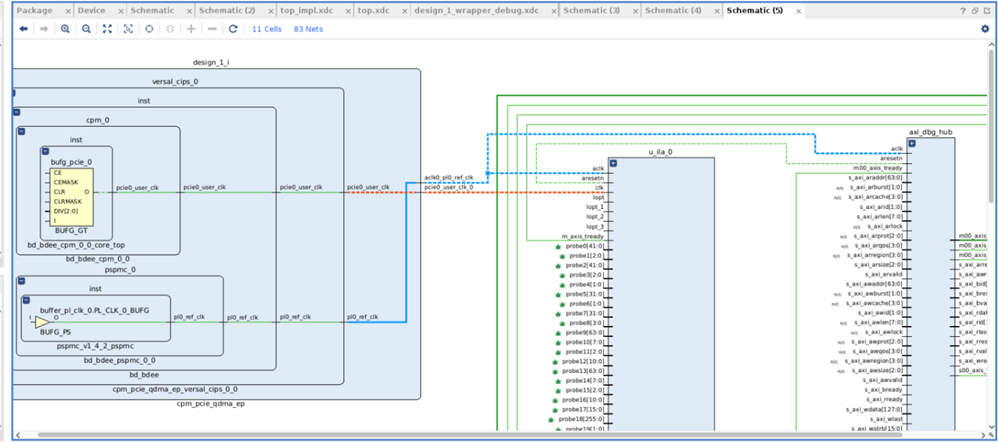Click the back arrow navigation icon
Viewport: 998px width, 443px height.
coord(24,29)
